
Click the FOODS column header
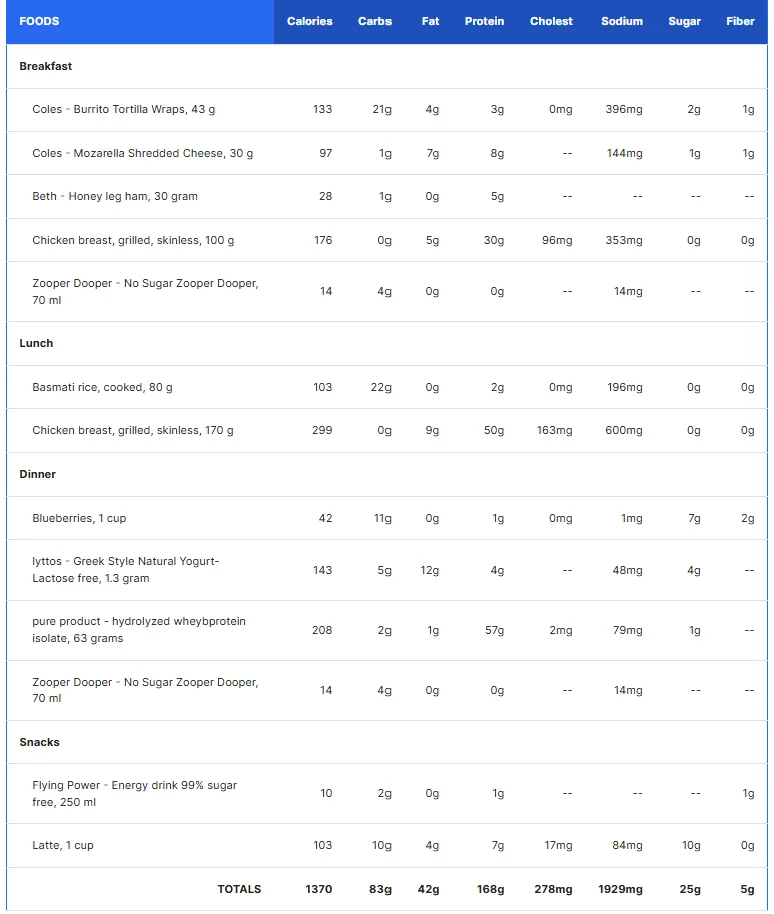(39, 21)
